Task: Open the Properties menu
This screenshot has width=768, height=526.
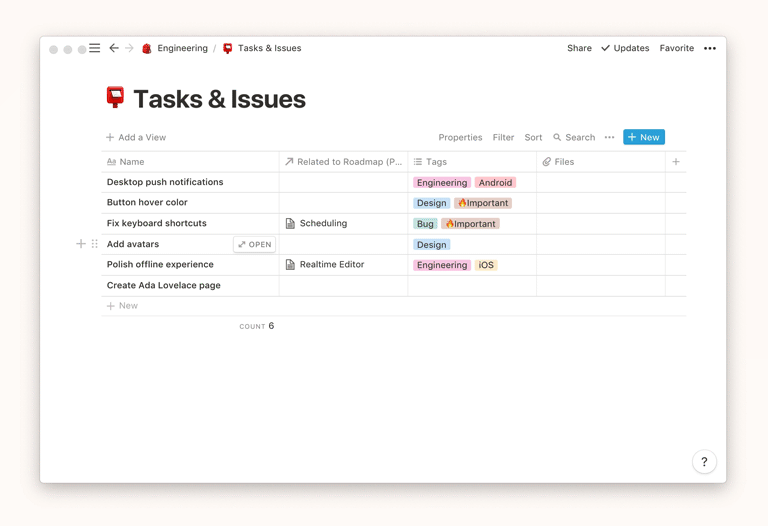Action: tap(460, 137)
